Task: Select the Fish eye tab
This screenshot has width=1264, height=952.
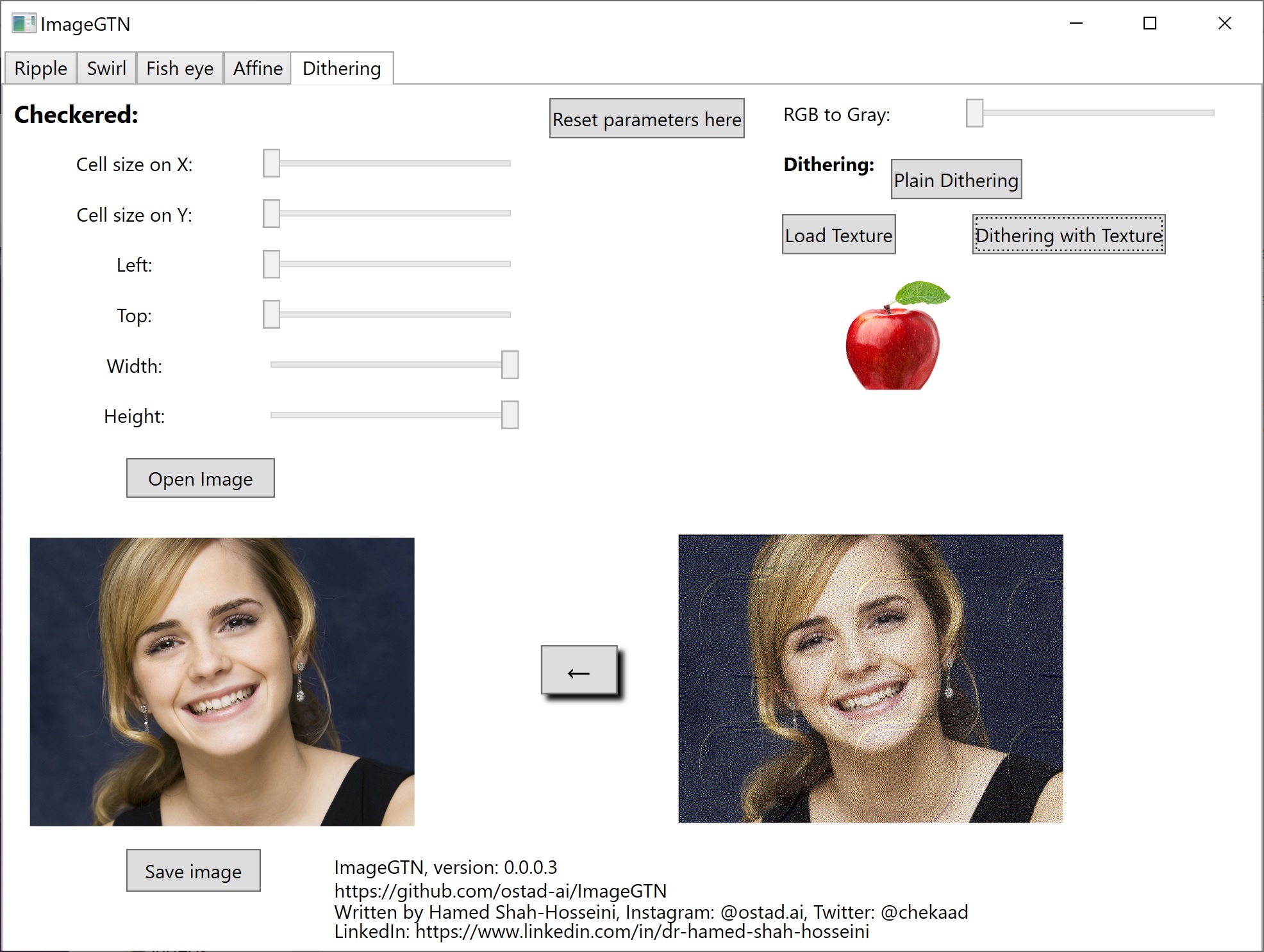Action: point(179,69)
